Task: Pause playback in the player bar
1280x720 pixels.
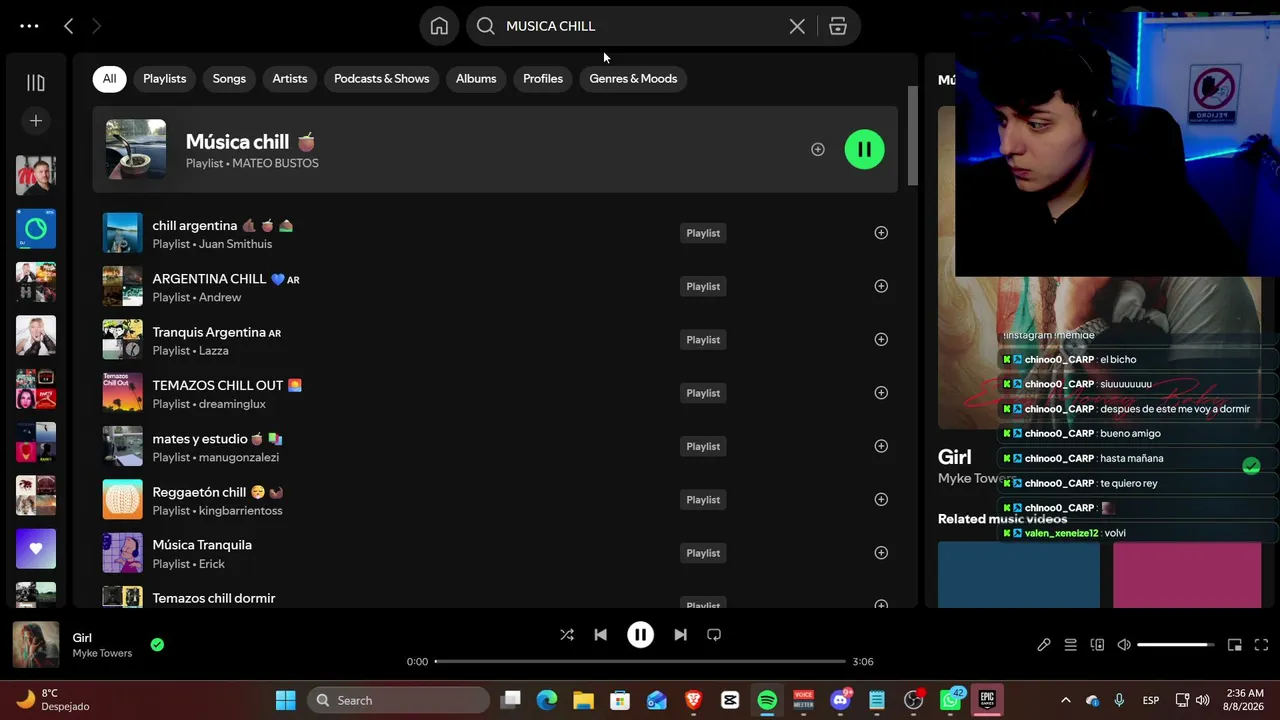Action: [640, 635]
